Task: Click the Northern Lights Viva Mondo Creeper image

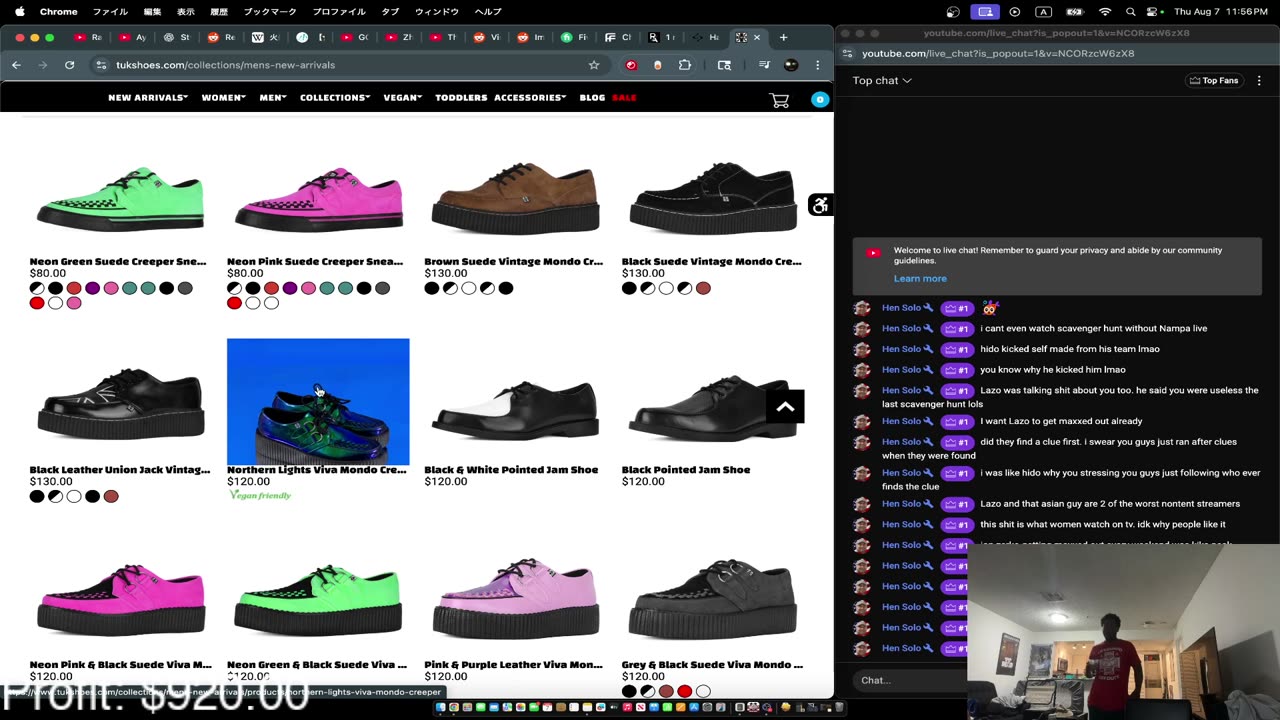Action: (x=318, y=401)
